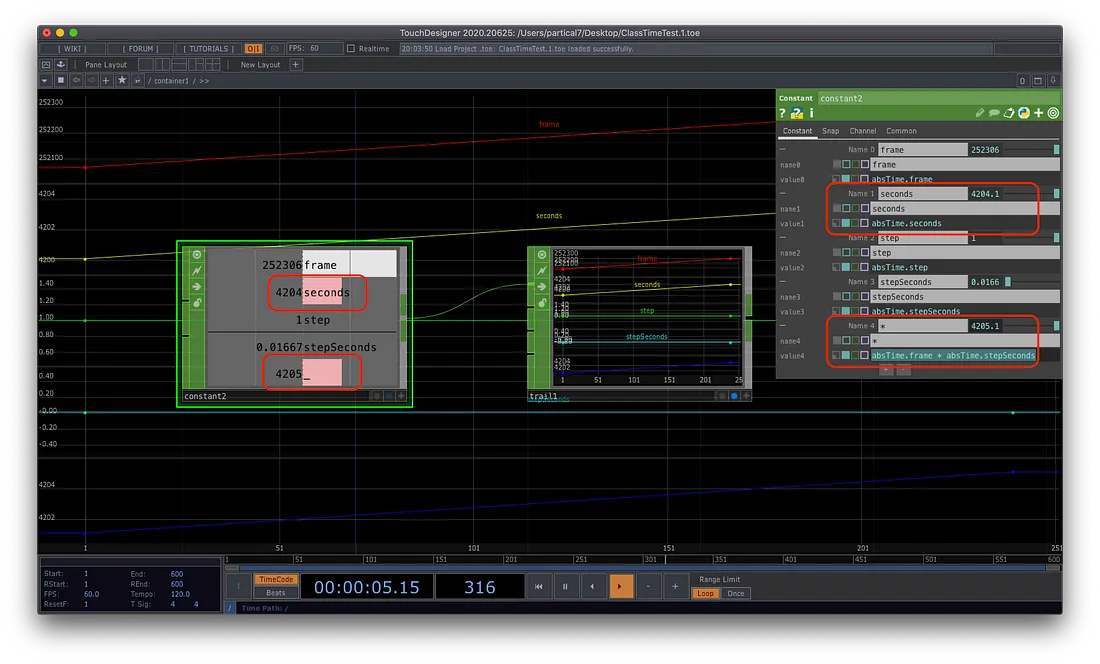
Task: Open the Common parameter tab
Action: [901, 131]
